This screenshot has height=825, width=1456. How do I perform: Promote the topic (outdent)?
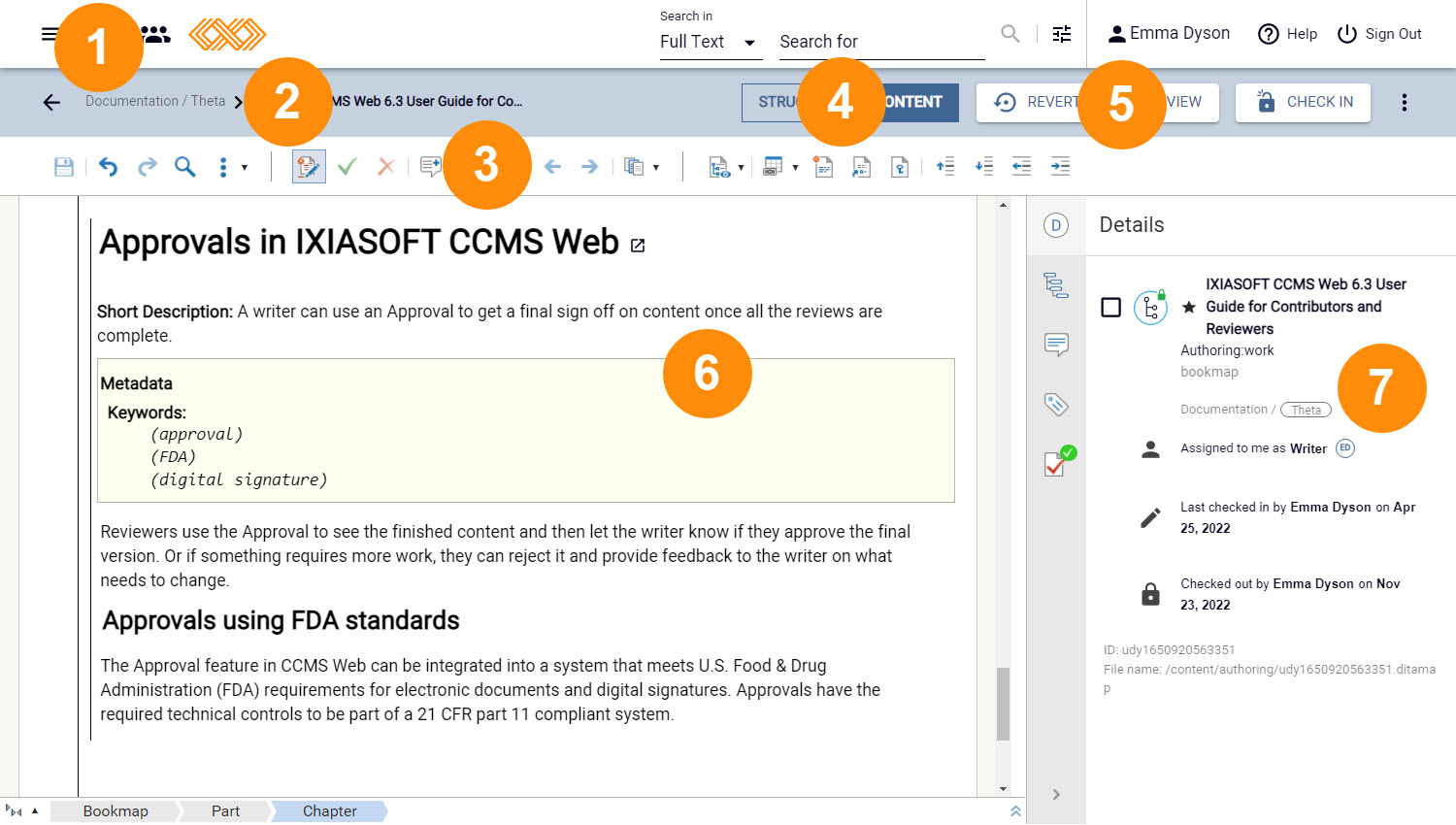click(x=1021, y=167)
